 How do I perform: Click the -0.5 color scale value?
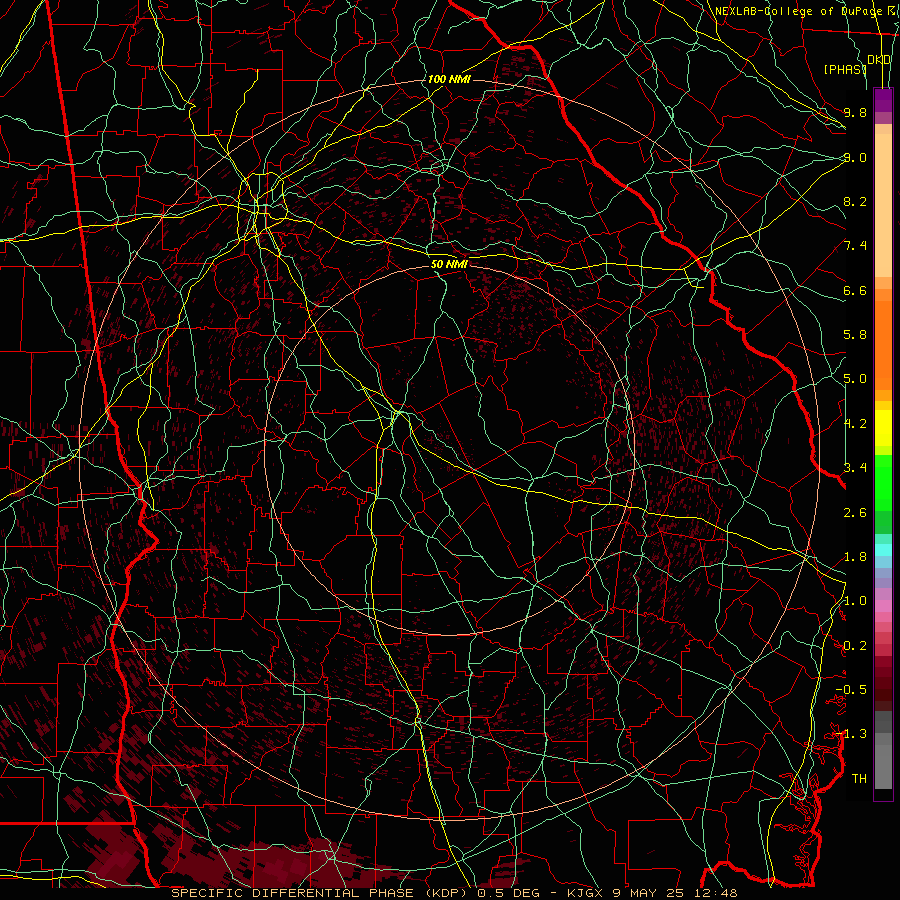851,690
